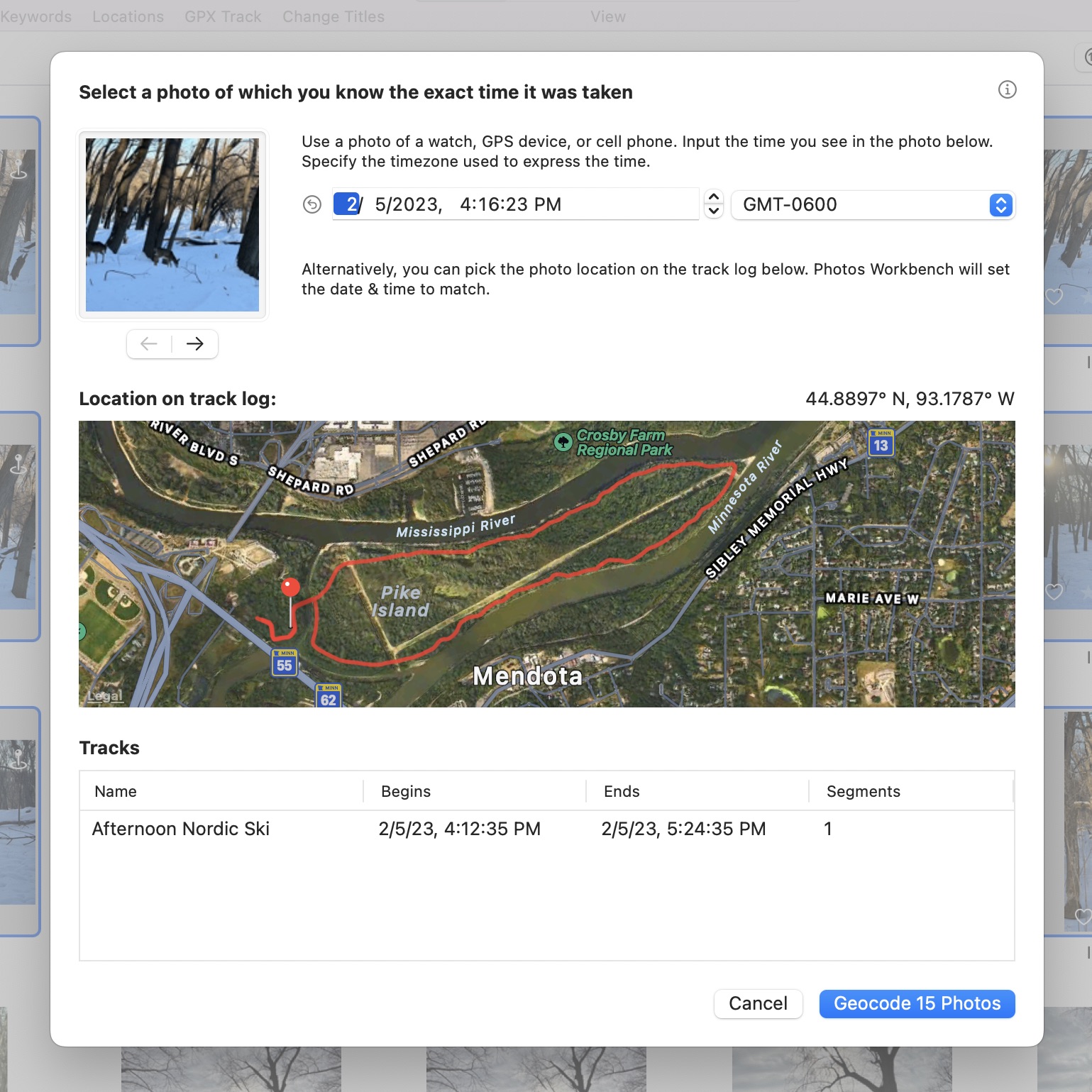Select the month field in date input
The height and width of the screenshot is (1092, 1092).
coord(349,204)
